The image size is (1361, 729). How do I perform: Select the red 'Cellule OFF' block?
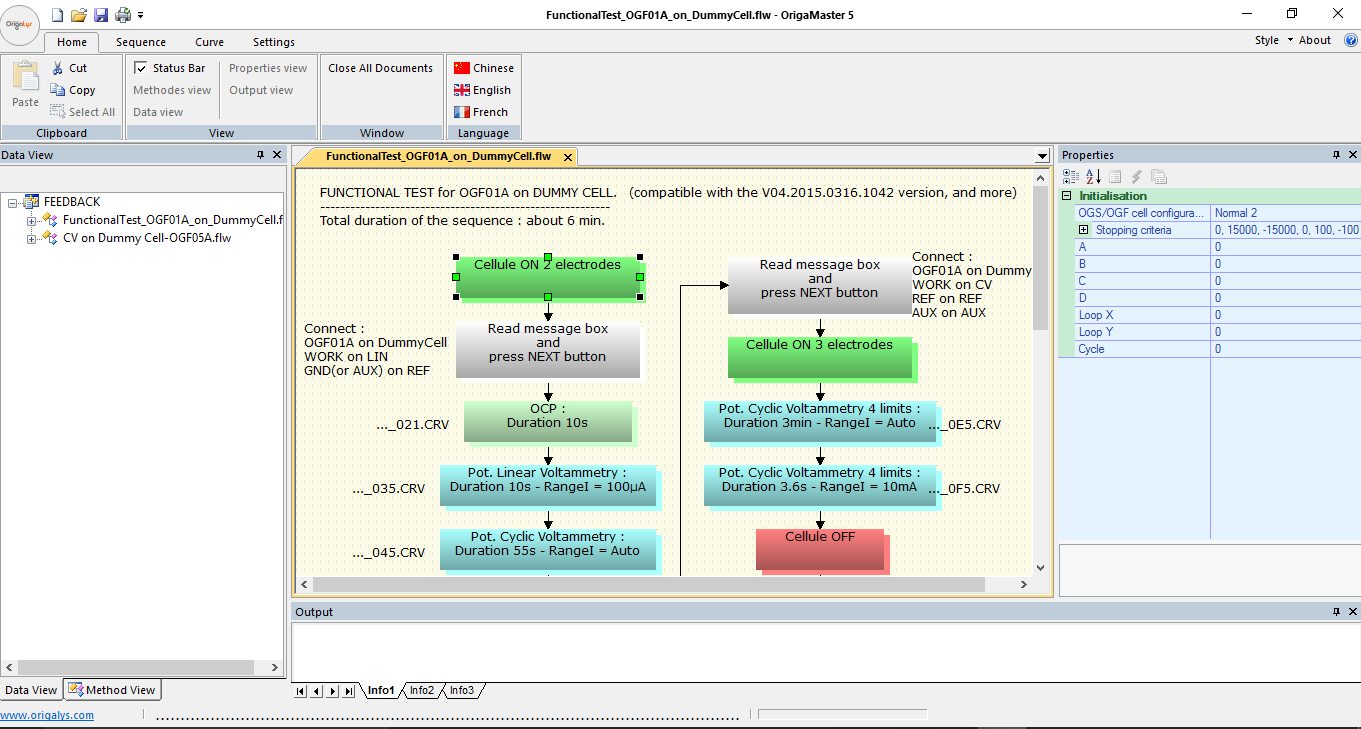(819, 548)
